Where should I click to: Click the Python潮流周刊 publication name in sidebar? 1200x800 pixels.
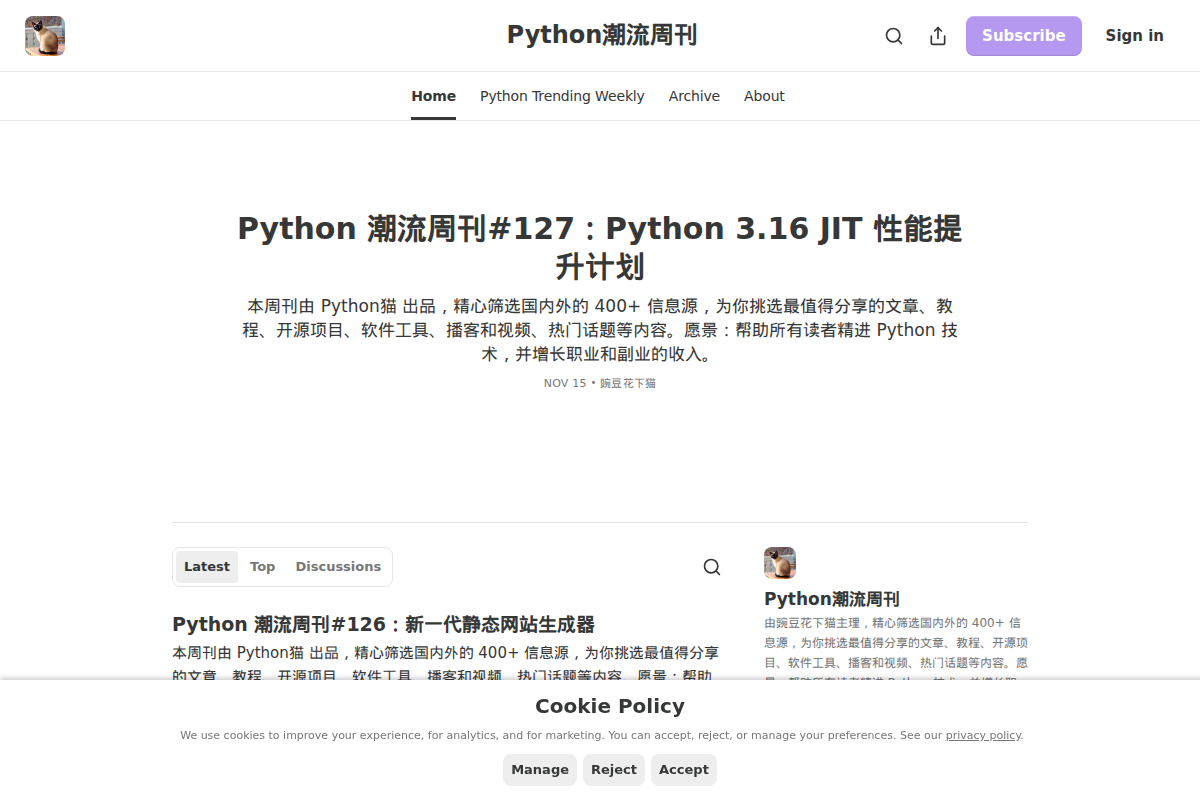pyautogui.click(x=831, y=598)
